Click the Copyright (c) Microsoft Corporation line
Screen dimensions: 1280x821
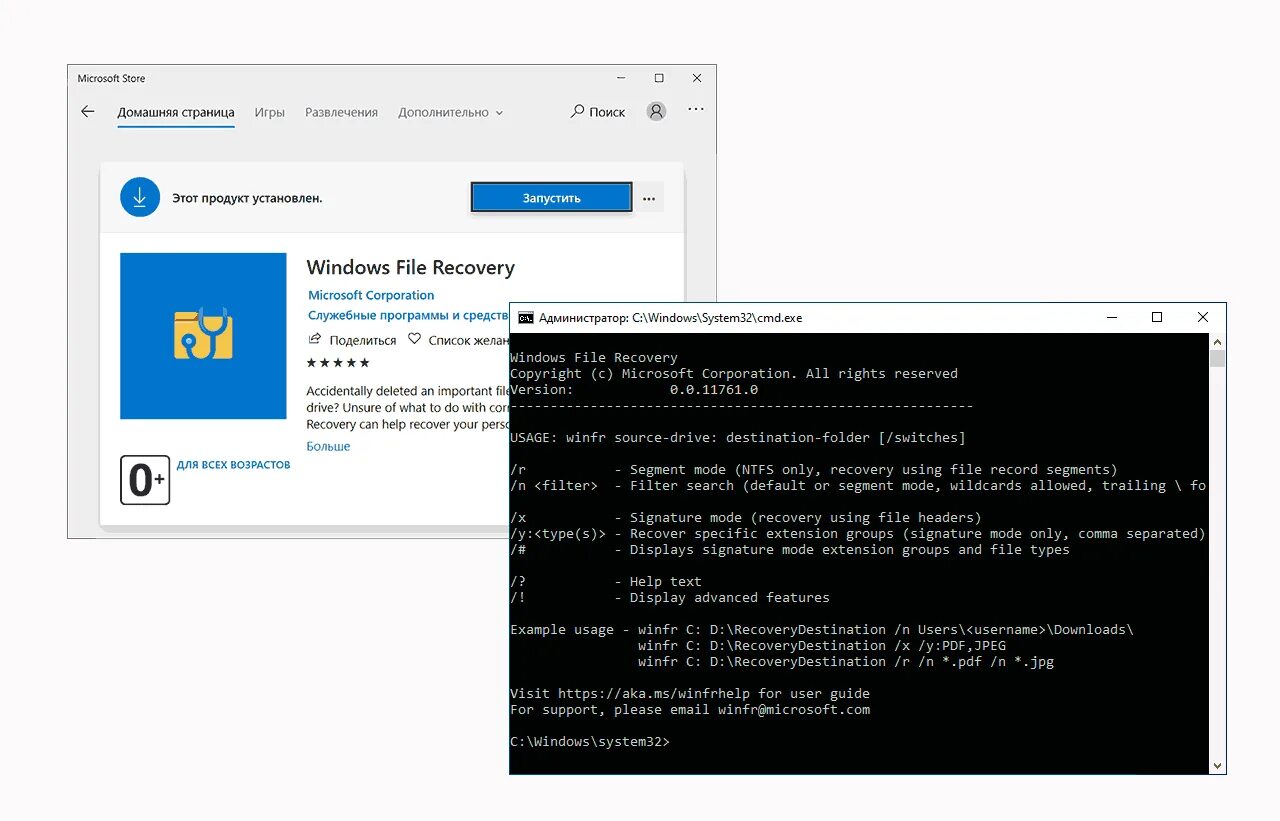point(734,374)
